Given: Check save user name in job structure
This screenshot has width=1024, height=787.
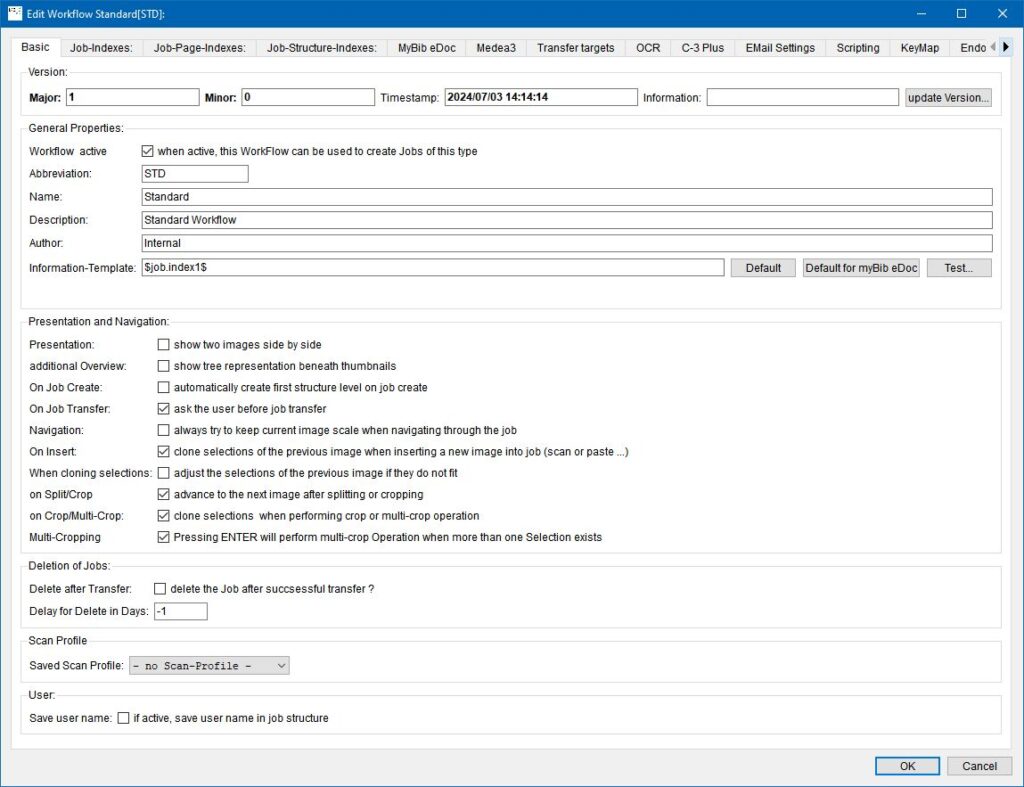Looking at the screenshot, I should [123, 718].
